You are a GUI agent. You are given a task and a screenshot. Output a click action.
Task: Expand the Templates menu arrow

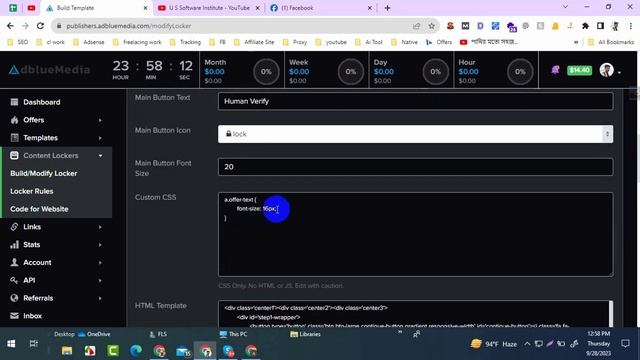tap(100, 138)
